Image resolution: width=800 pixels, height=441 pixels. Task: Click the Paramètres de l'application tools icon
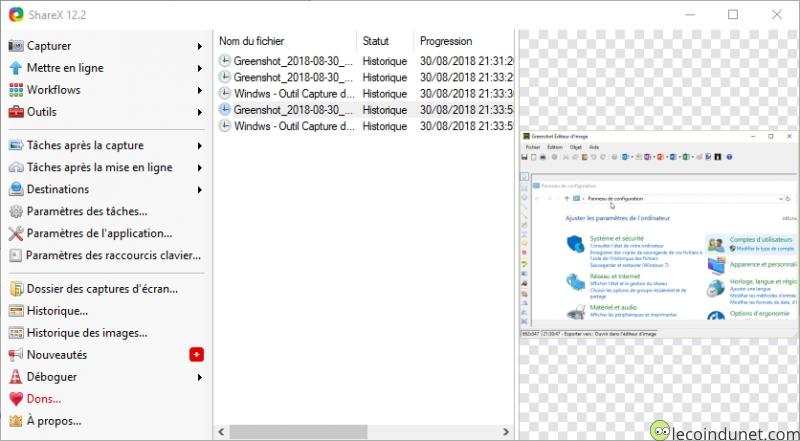click(x=16, y=234)
